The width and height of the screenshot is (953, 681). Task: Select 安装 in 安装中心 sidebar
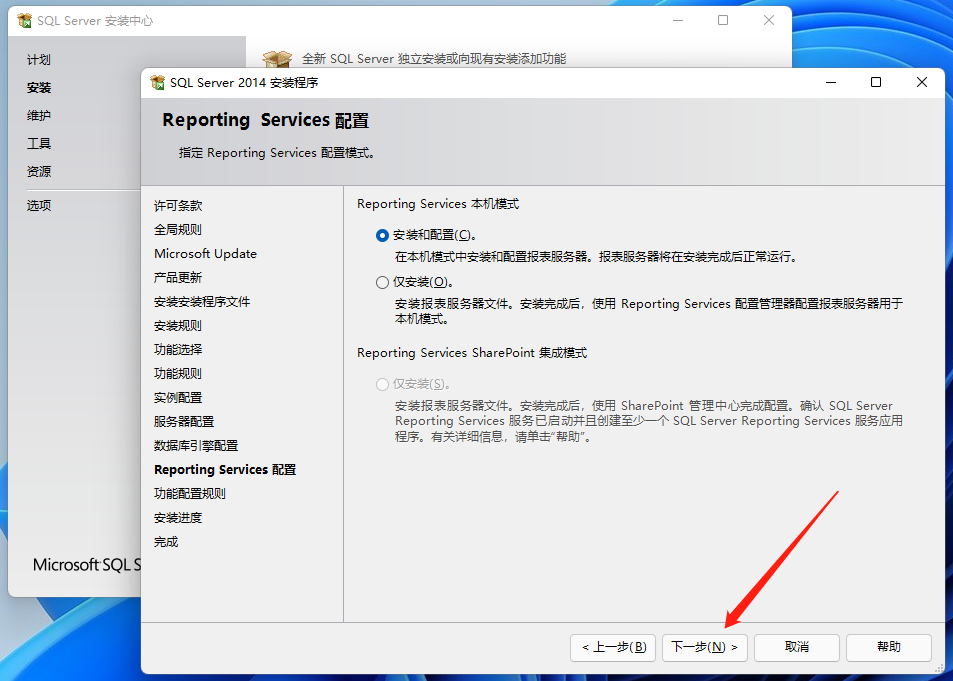(x=39, y=88)
